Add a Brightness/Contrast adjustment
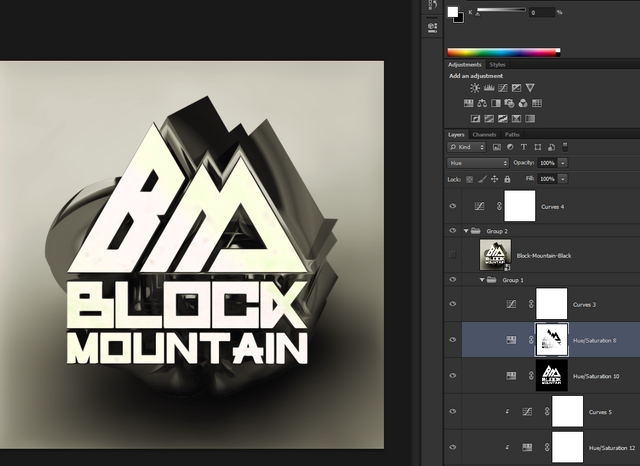 coord(475,88)
